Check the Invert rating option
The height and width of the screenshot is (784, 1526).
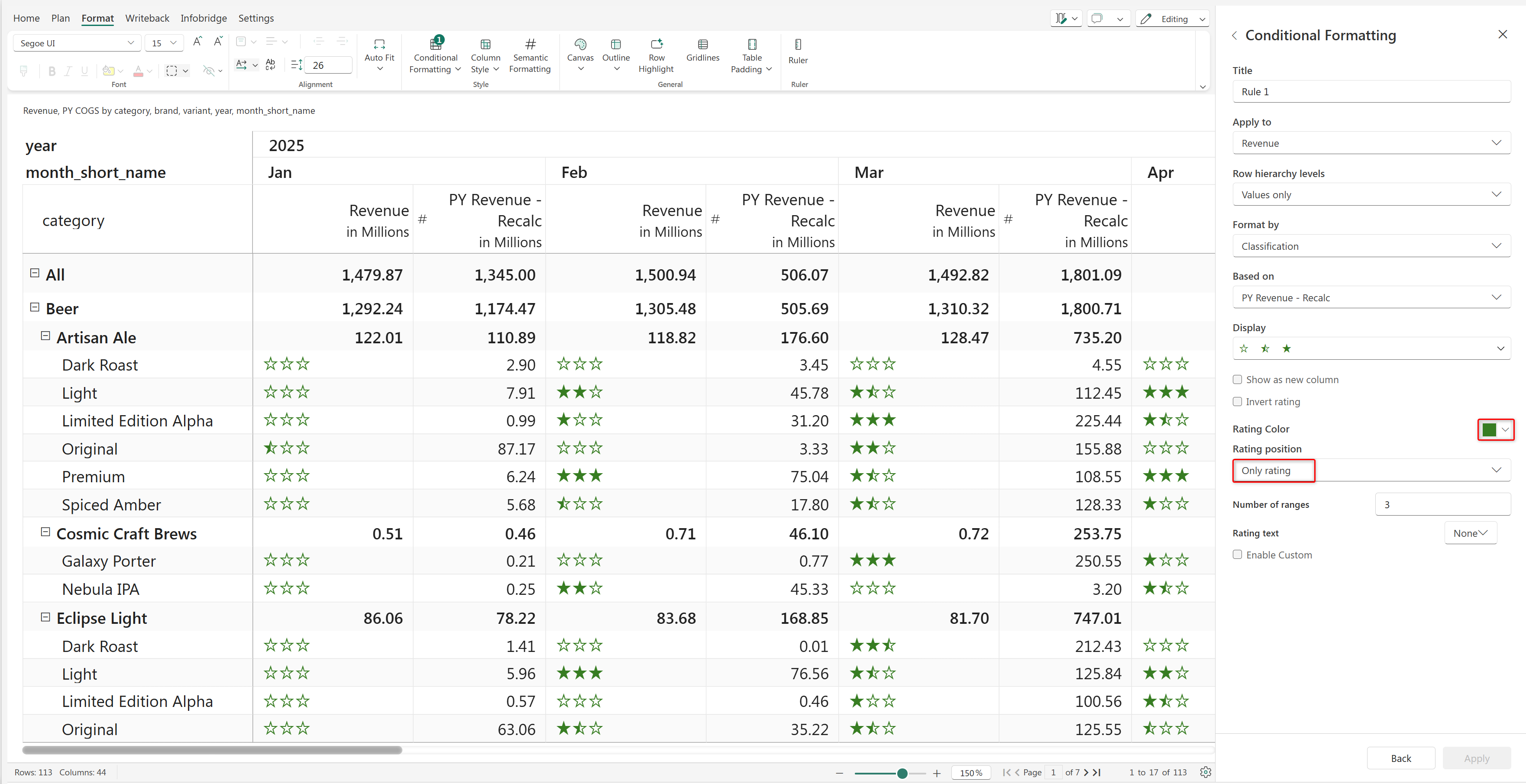coord(1238,401)
